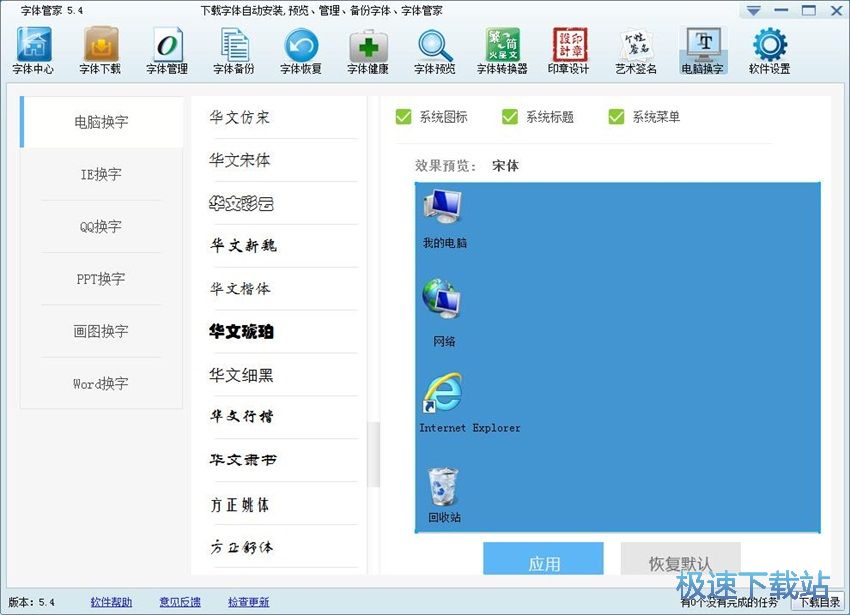850x615 pixels.
Task: Open the 电脑换字 toolbar icon
Action: click(x=703, y=50)
